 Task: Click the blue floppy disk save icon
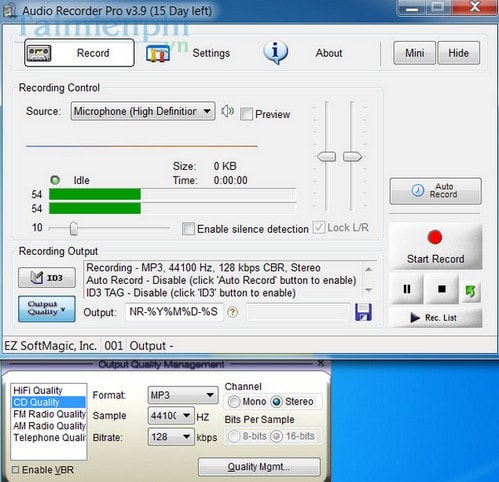(363, 312)
